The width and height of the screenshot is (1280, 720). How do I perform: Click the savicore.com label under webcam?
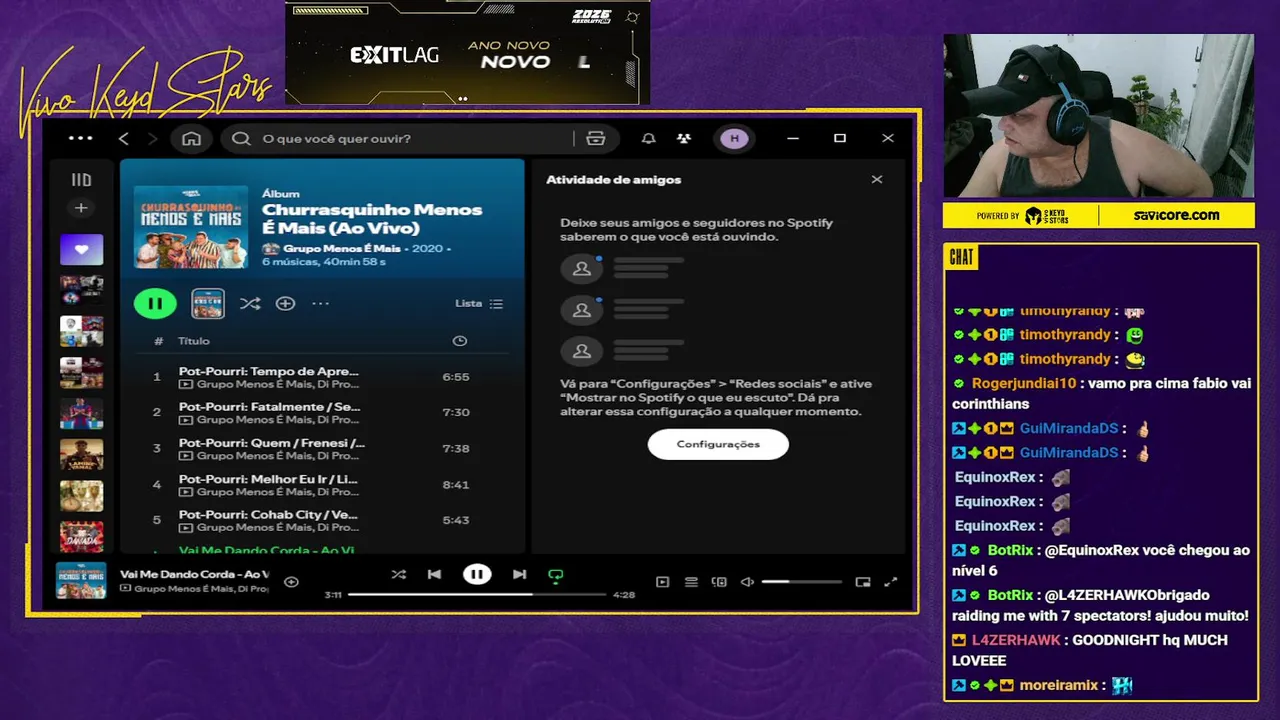(x=1176, y=215)
